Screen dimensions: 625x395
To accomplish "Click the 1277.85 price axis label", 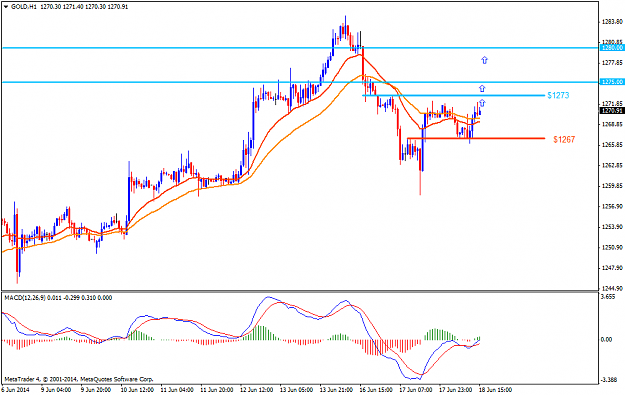I will [x=612, y=63].
